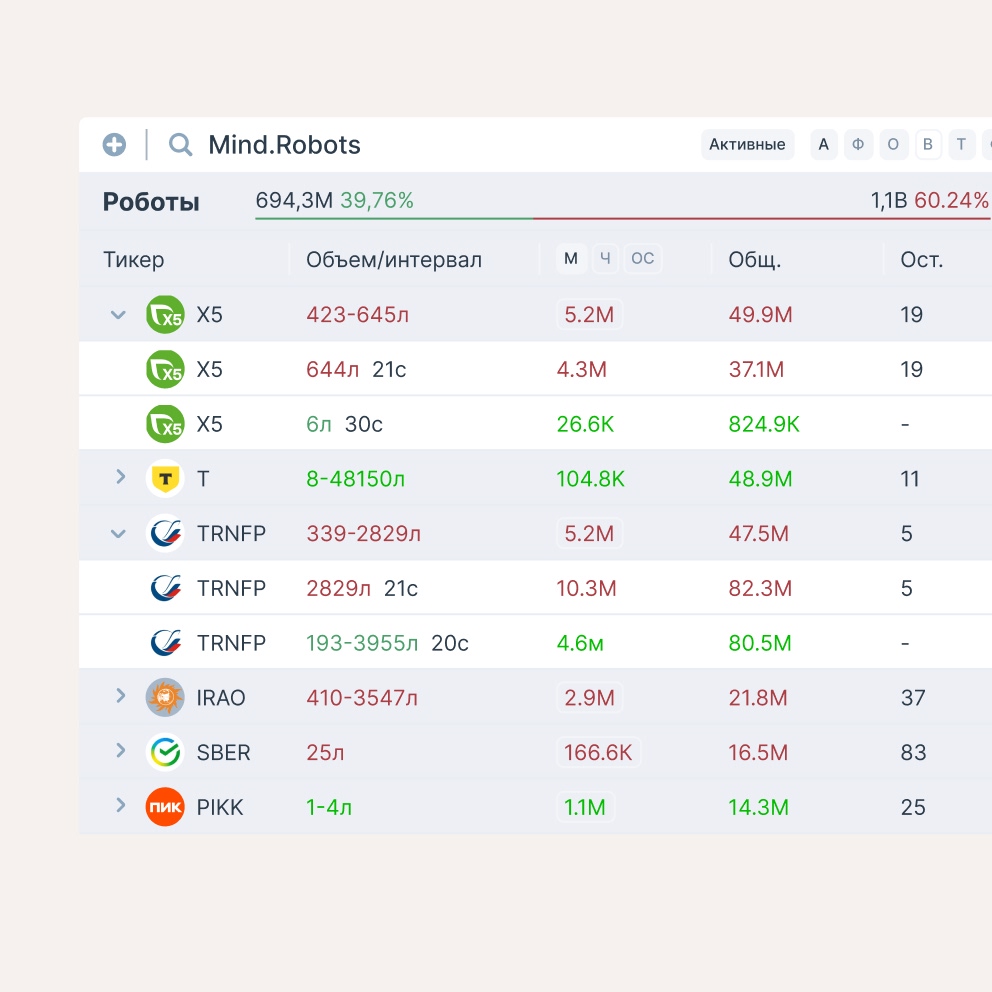Screen dimensions: 992x992
Task: Click the 5.2M badge in X5 row
Action: coord(589,314)
